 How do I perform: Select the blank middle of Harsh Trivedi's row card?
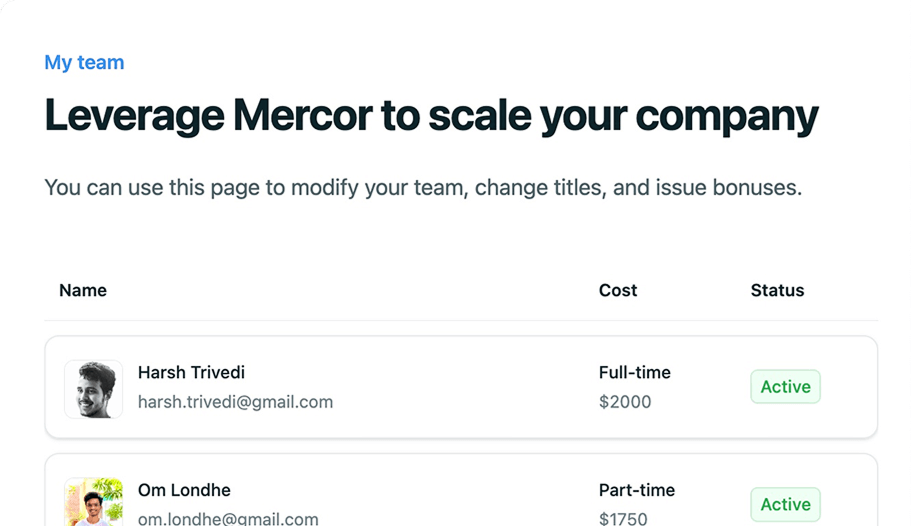460,388
